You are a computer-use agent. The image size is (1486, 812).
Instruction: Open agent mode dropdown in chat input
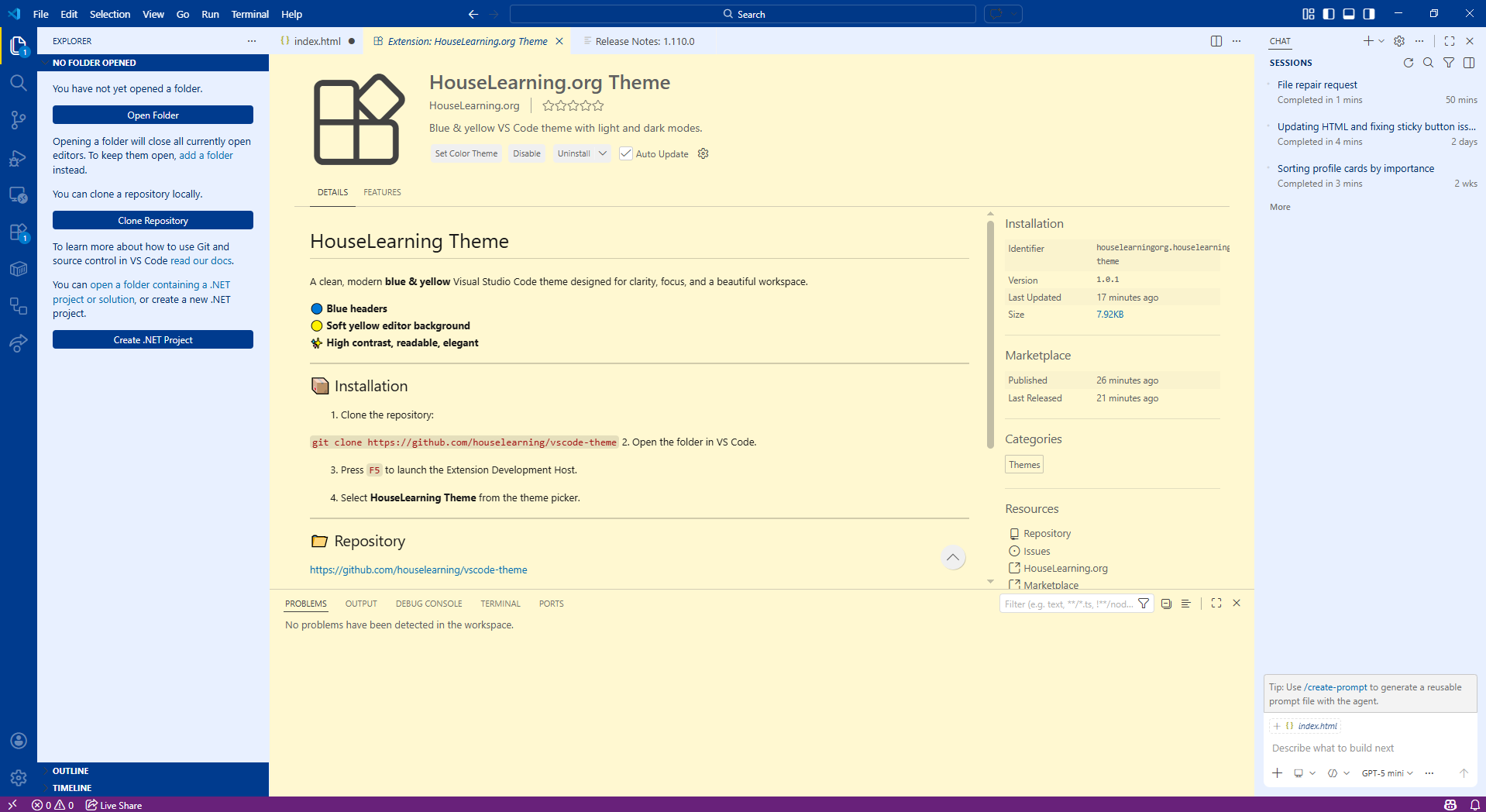[1339, 773]
